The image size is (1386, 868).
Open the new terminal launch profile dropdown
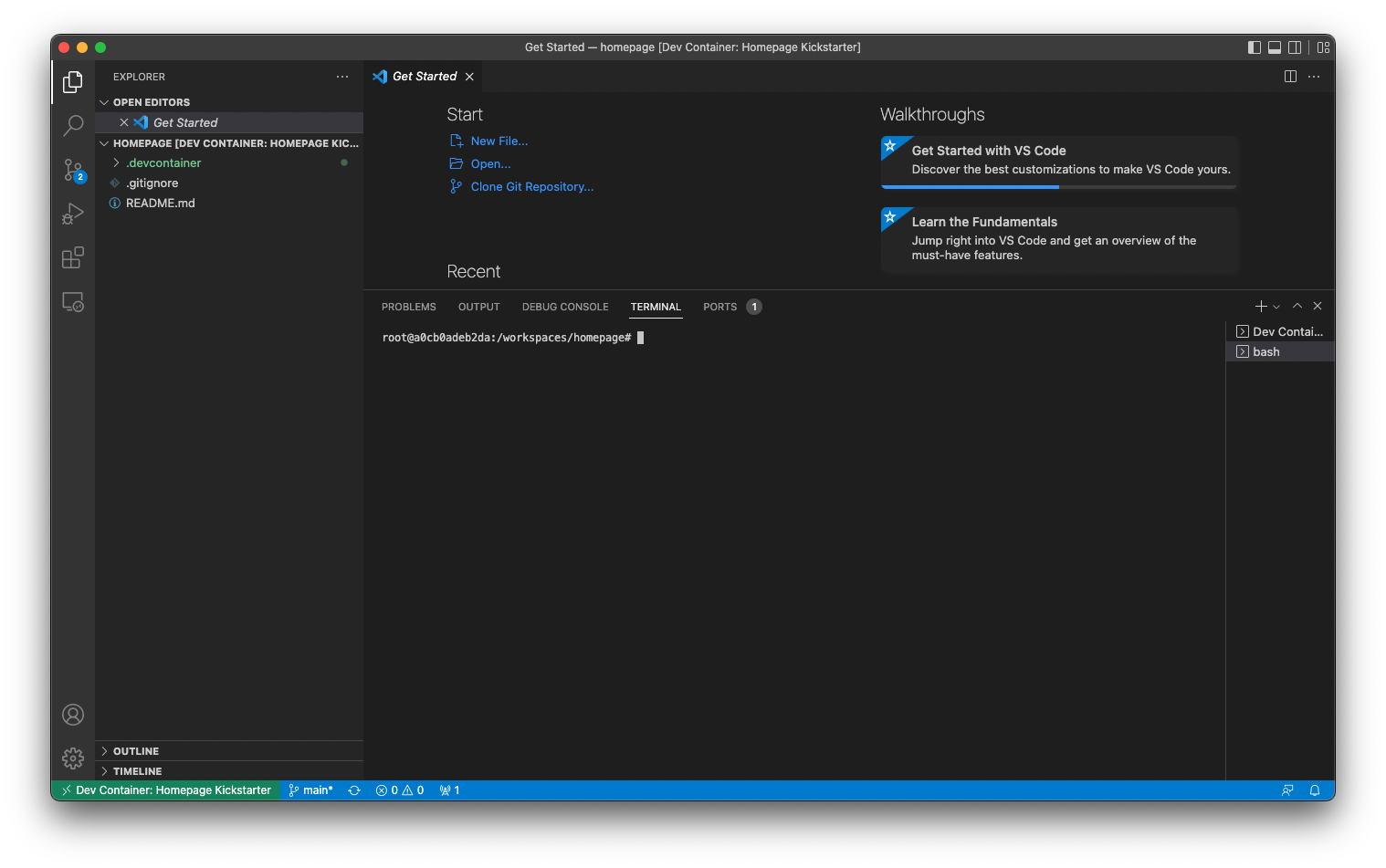point(1276,307)
